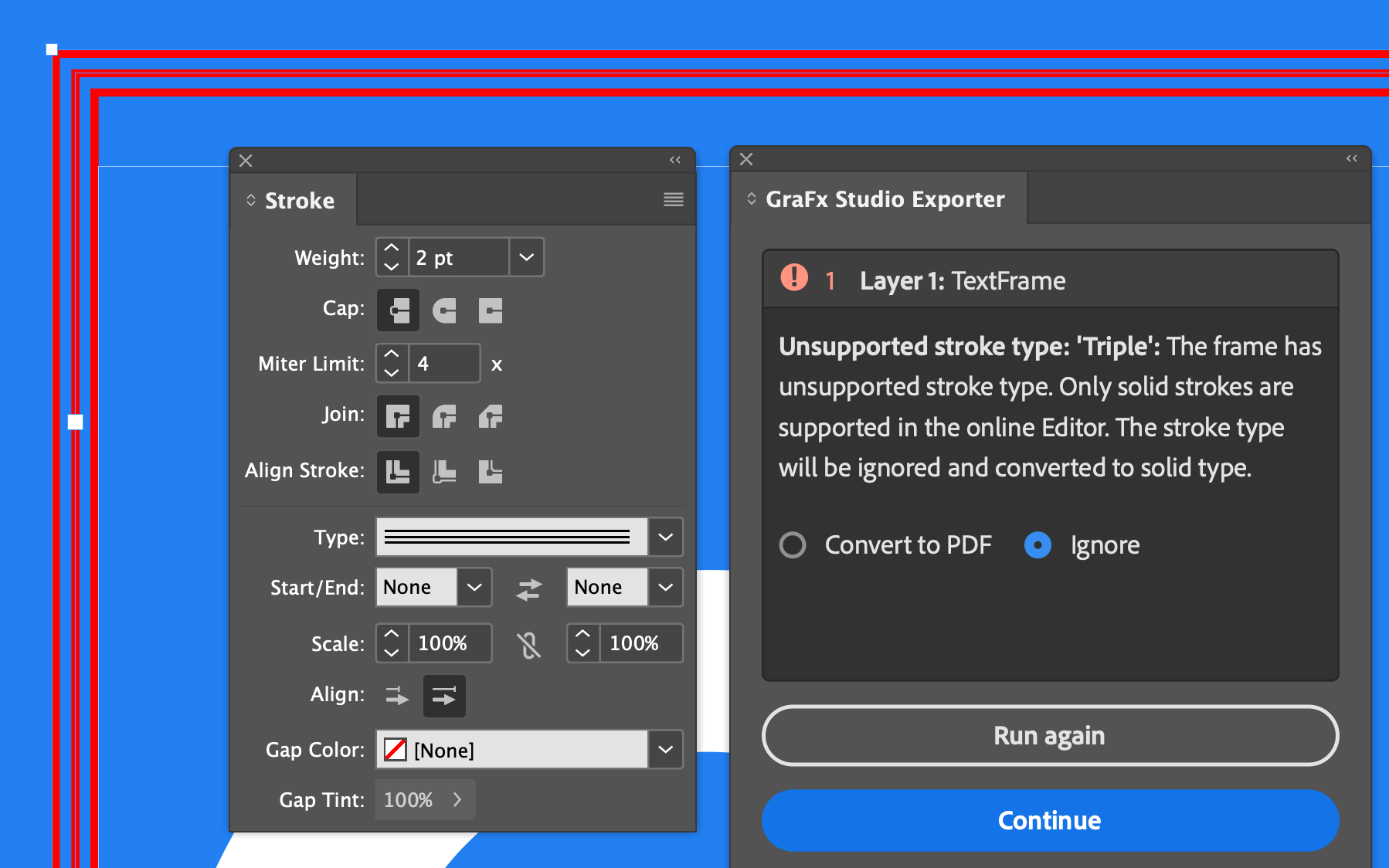
Task: Click the end Scale 100% field
Action: [641, 643]
